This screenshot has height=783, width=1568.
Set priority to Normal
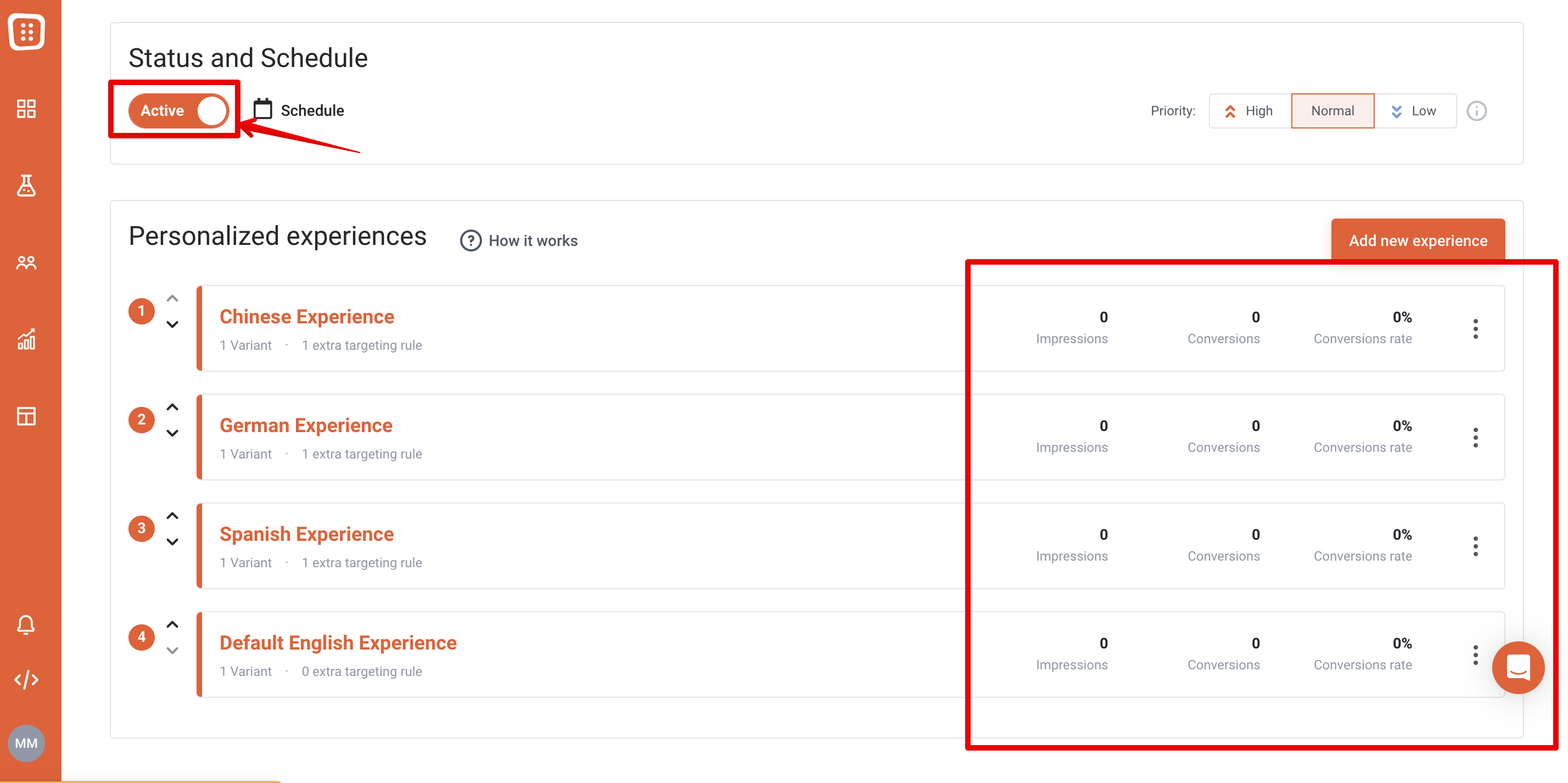coord(1332,111)
